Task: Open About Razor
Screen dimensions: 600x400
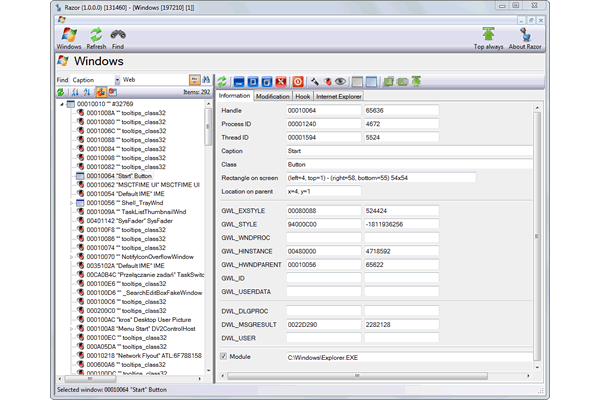Action: 525,38
